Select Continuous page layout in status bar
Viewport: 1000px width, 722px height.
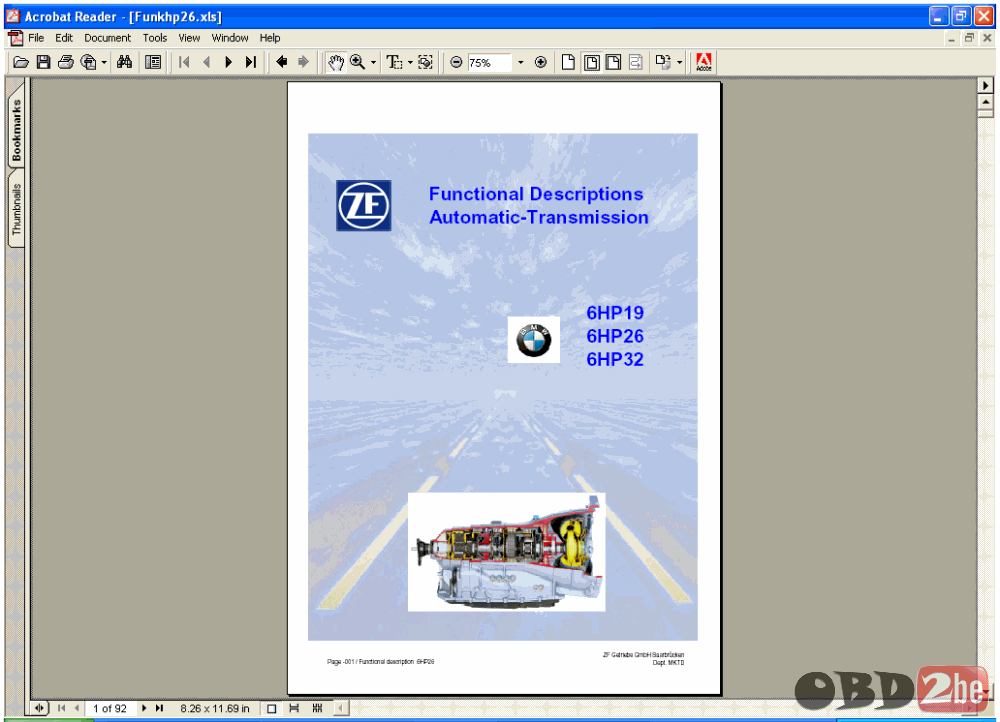pos(294,709)
